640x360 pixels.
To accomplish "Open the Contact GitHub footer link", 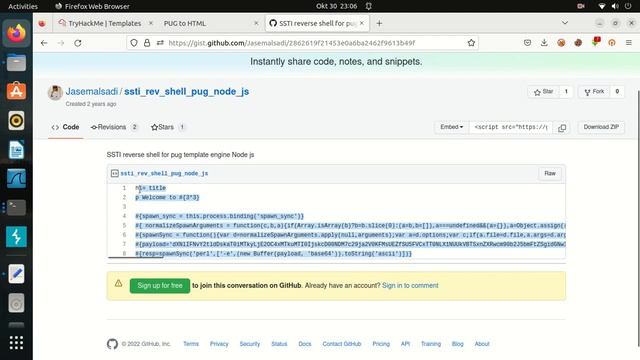I will tap(342, 344).
